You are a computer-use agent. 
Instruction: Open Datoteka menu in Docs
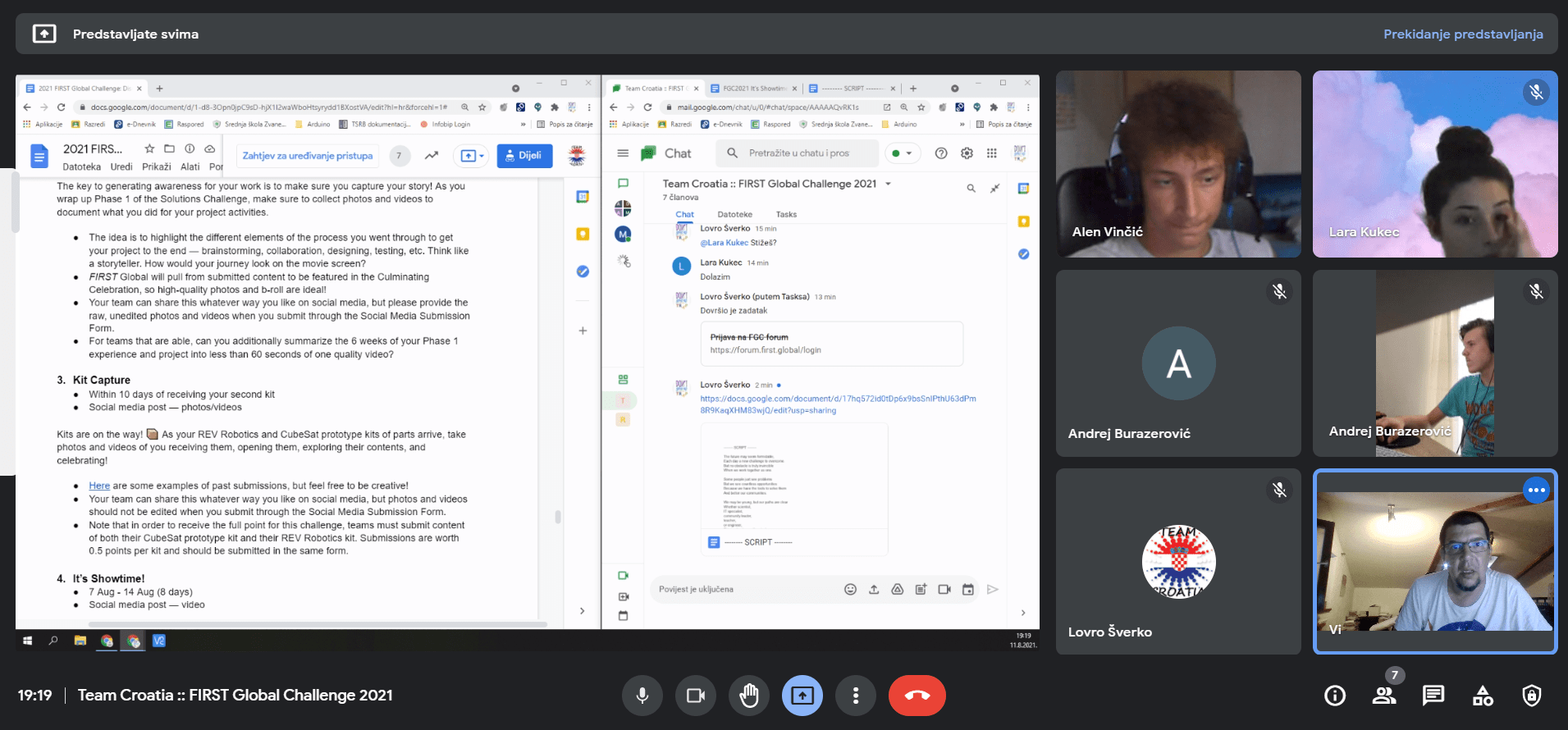(x=82, y=167)
